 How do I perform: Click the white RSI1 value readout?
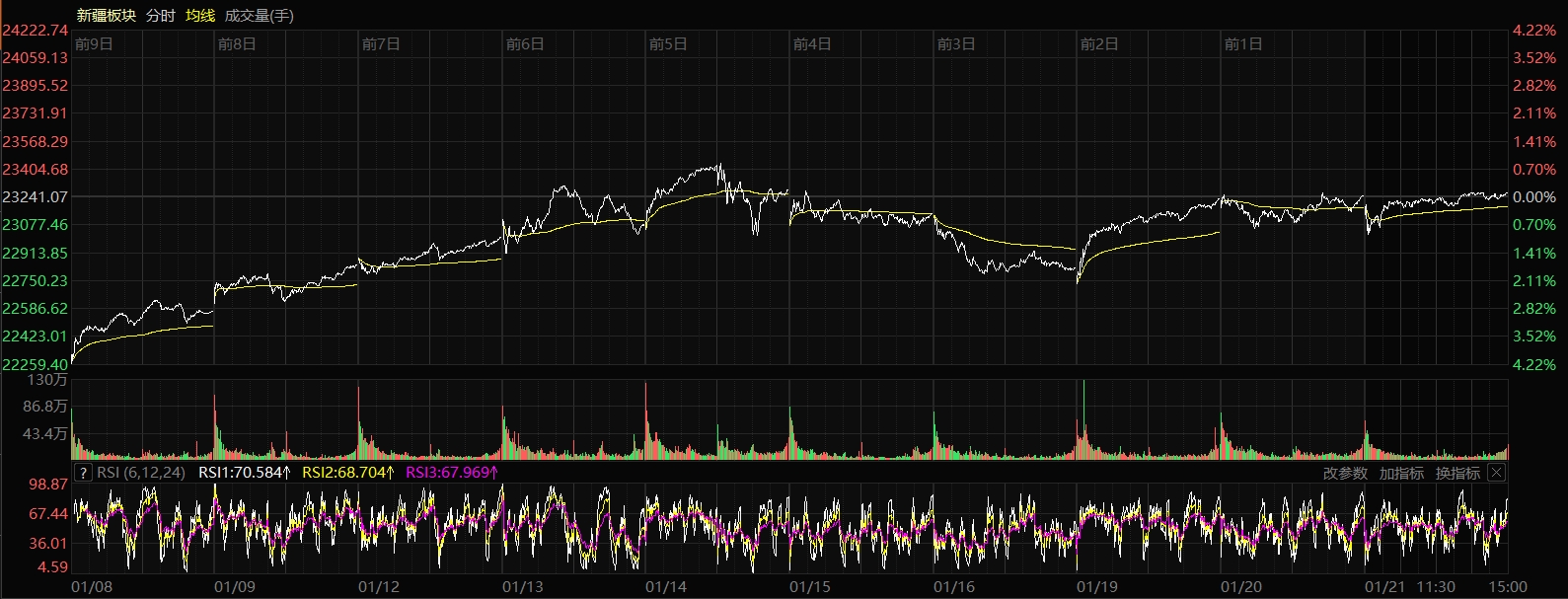tap(244, 473)
